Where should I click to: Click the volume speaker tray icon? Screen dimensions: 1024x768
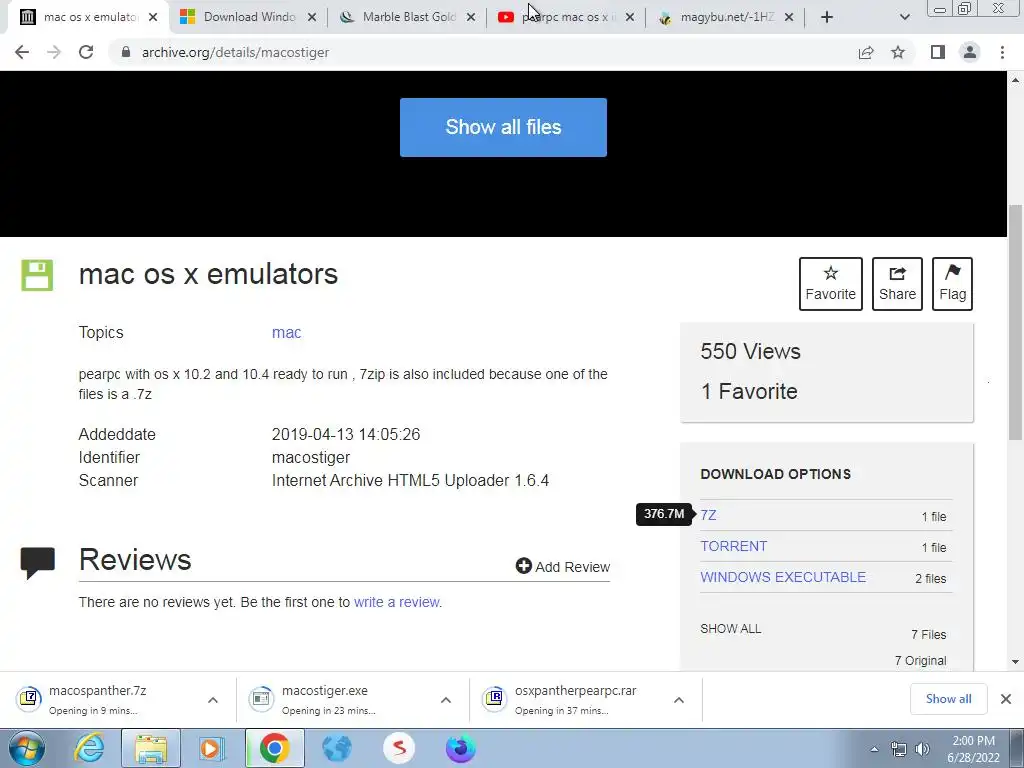pyautogui.click(x=922, y=749)
